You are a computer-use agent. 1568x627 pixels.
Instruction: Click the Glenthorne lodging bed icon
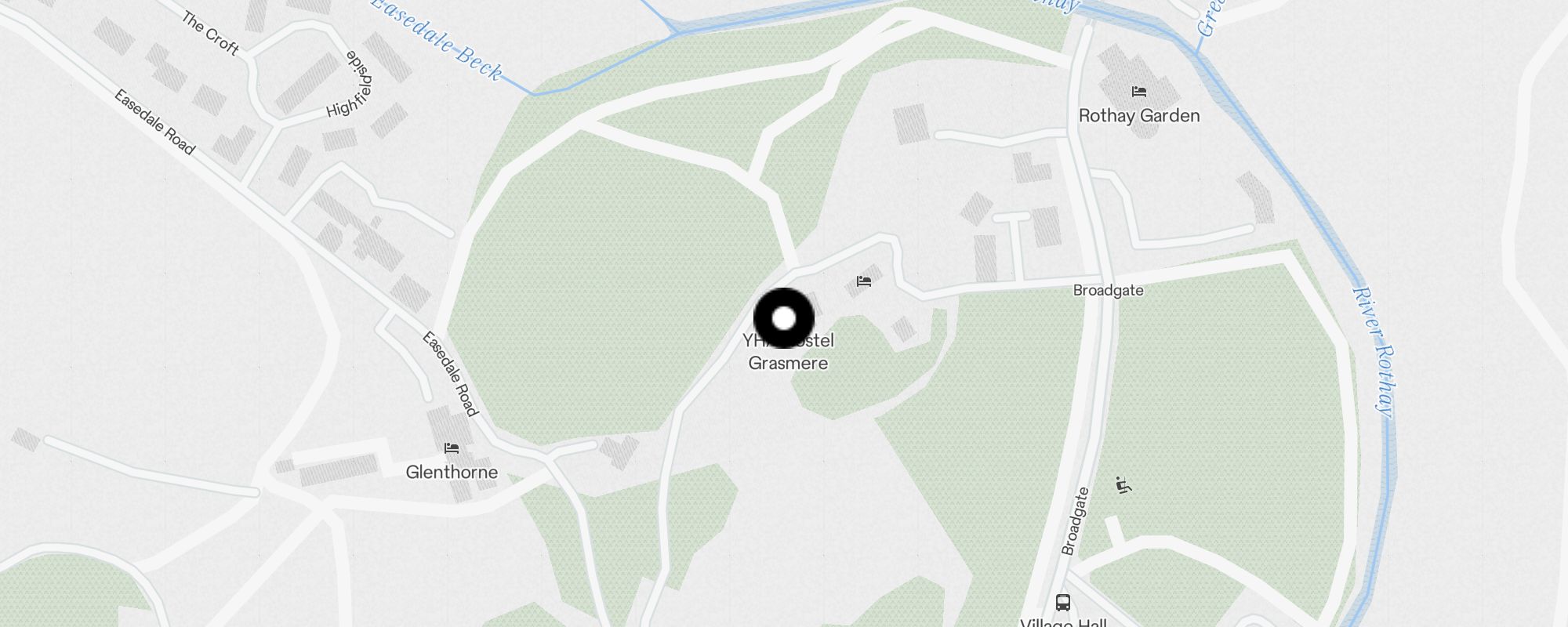(452, 448)
